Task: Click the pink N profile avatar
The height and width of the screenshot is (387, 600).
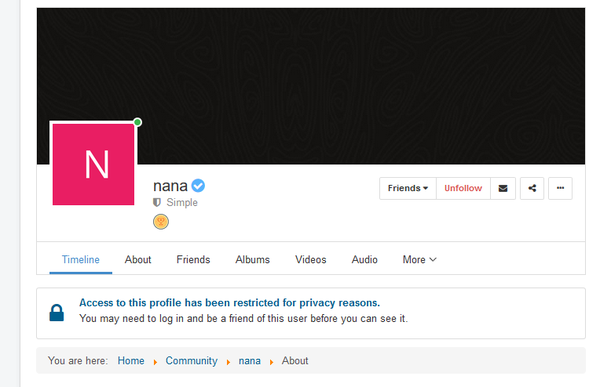Action: tap(93, 164)
